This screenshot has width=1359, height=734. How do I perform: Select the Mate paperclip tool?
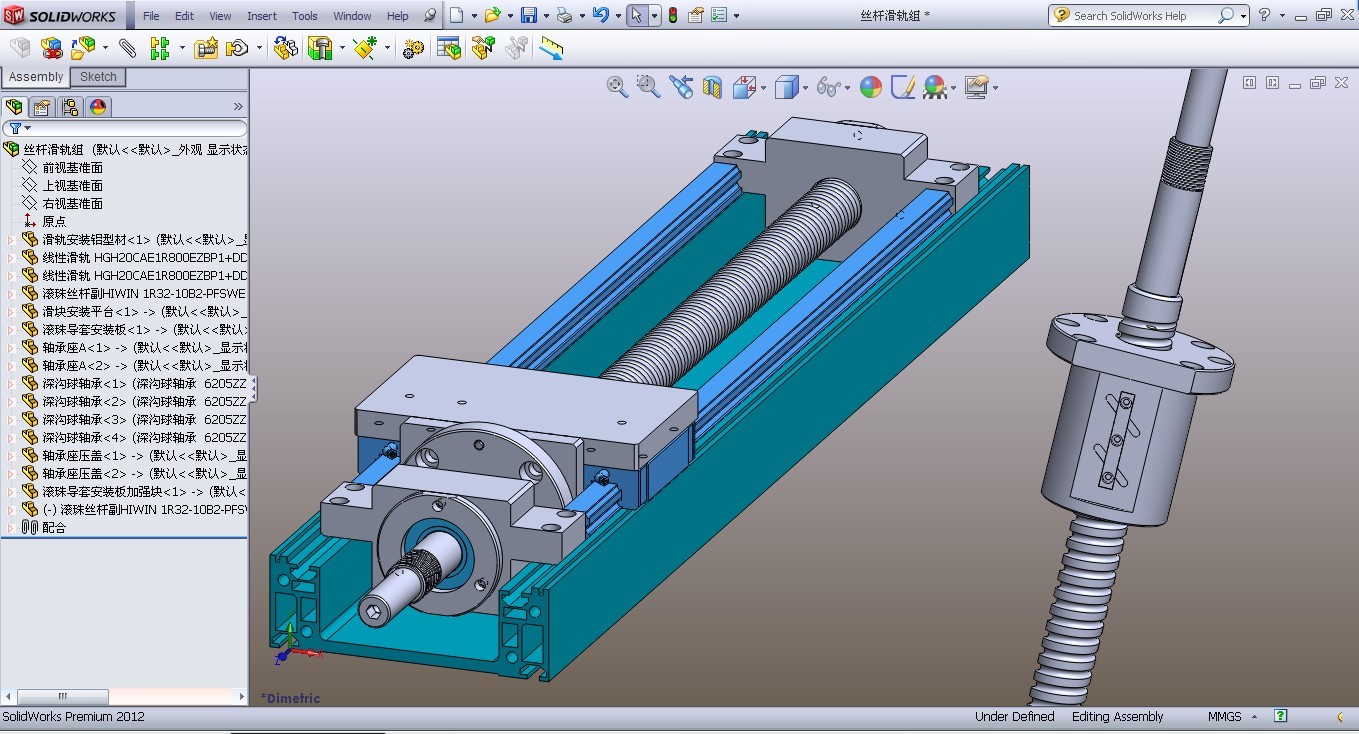tap(127, 47)
